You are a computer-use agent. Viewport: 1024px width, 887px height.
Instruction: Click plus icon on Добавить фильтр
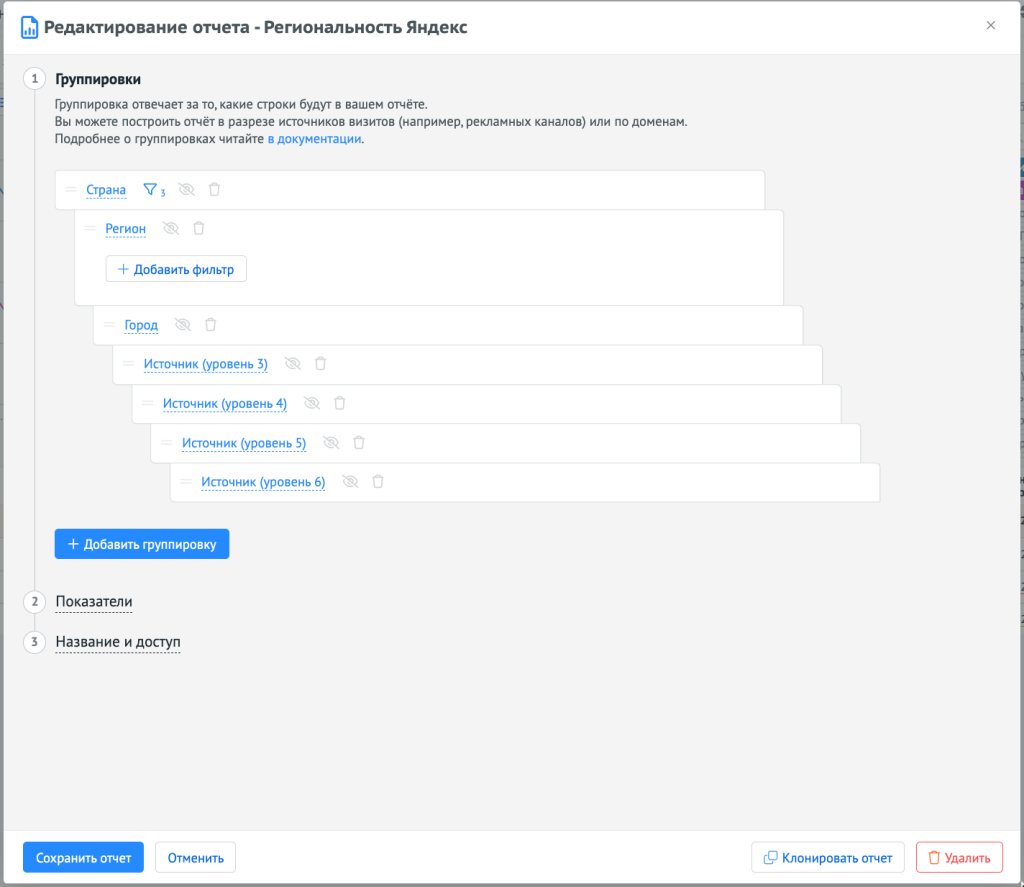pyautogui.click(x=121, y=268)
